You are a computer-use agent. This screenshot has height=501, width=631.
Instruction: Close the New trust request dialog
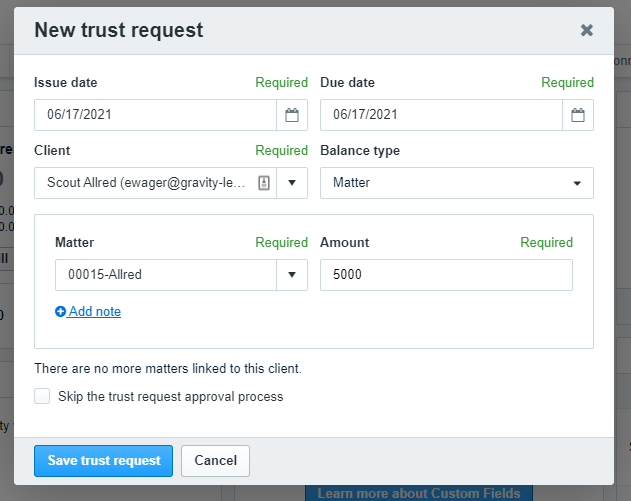click(587, 30)
